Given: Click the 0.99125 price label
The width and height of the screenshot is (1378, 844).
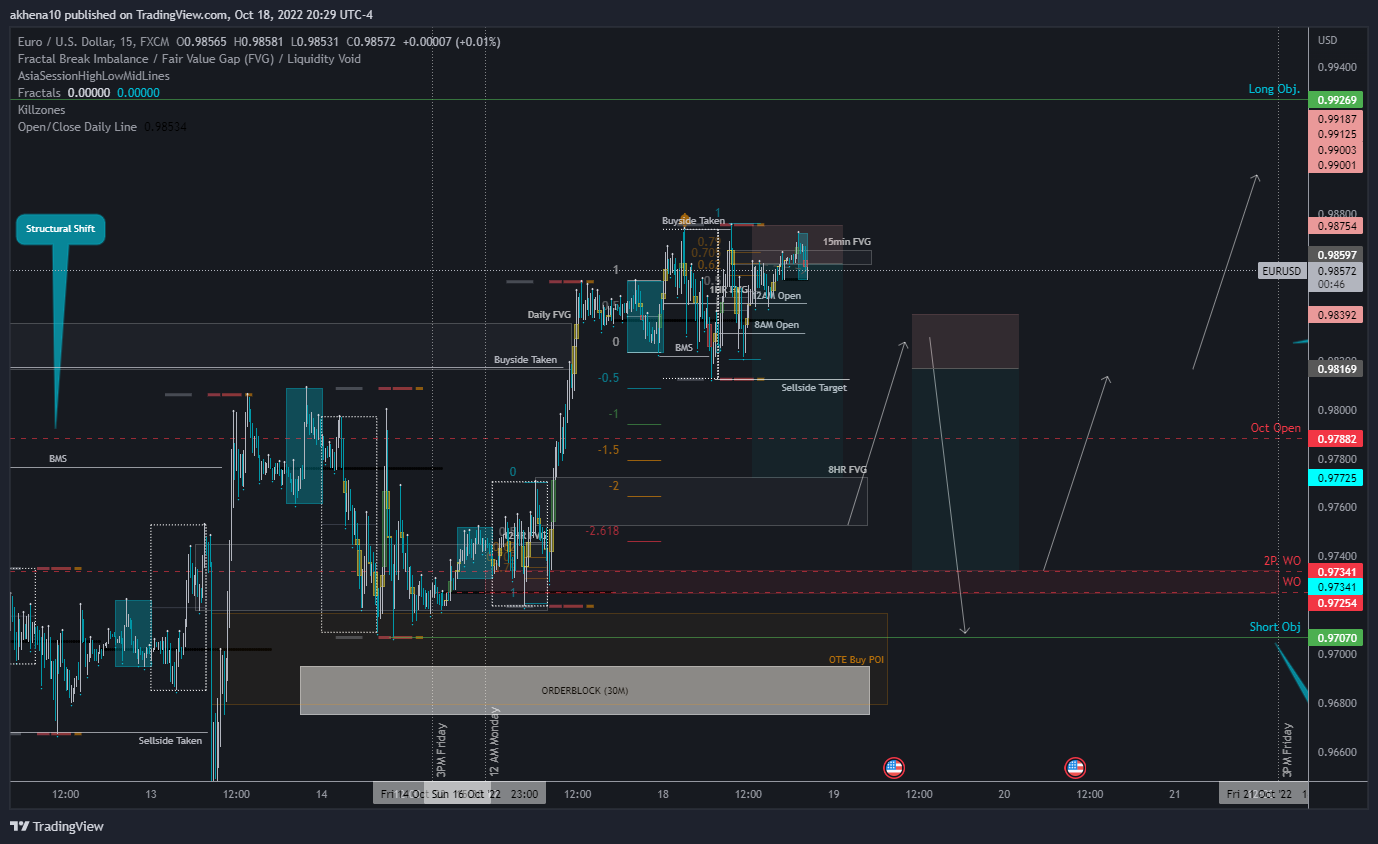Looking at the screenshot, I should (x=1336, y=134).
